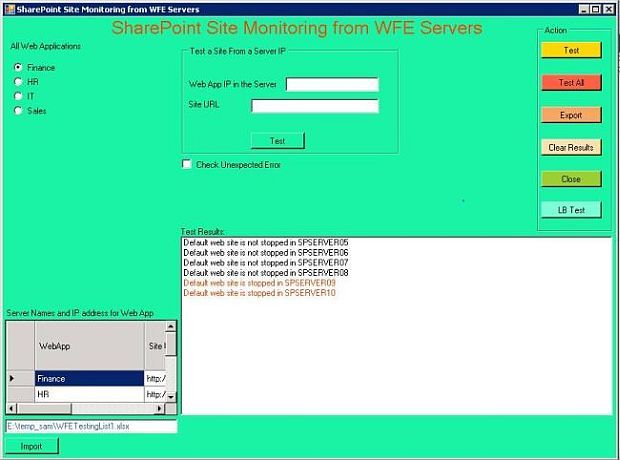The height and width of the screenshot is (460, 620).
Task: Click the Import button
Action: (32, 446)
